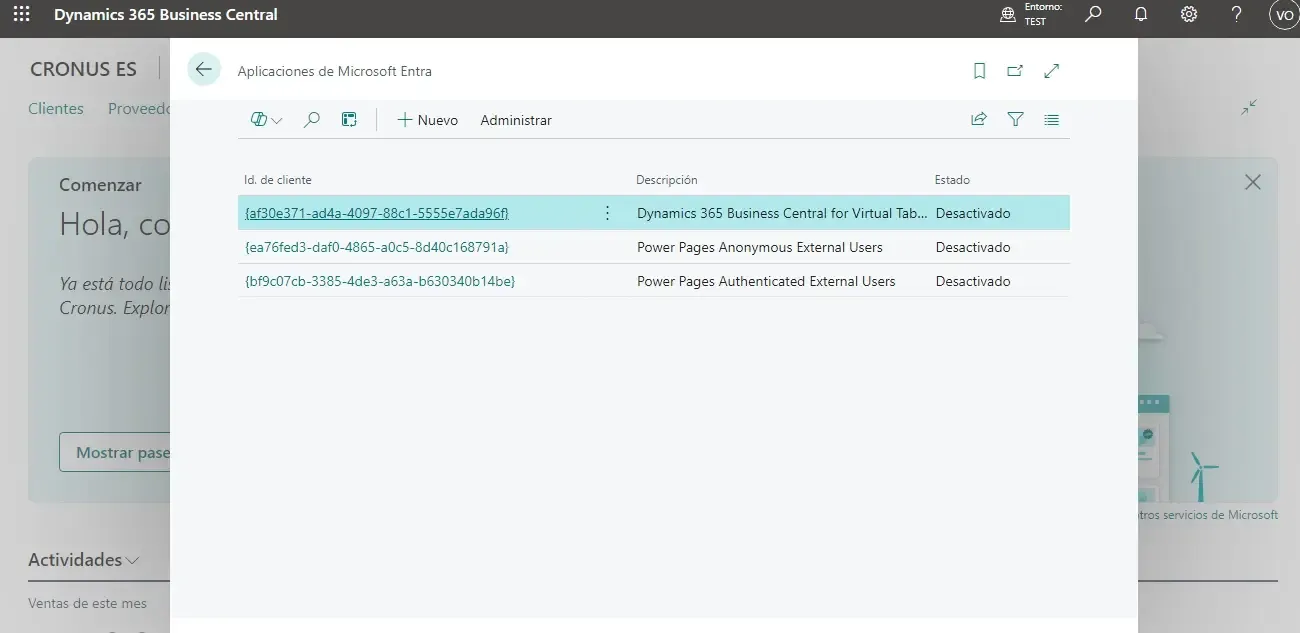The width and height of the screenshot is (1300, 633).
Task: Open the share icon in toolbar
Action: coord(979,120)
